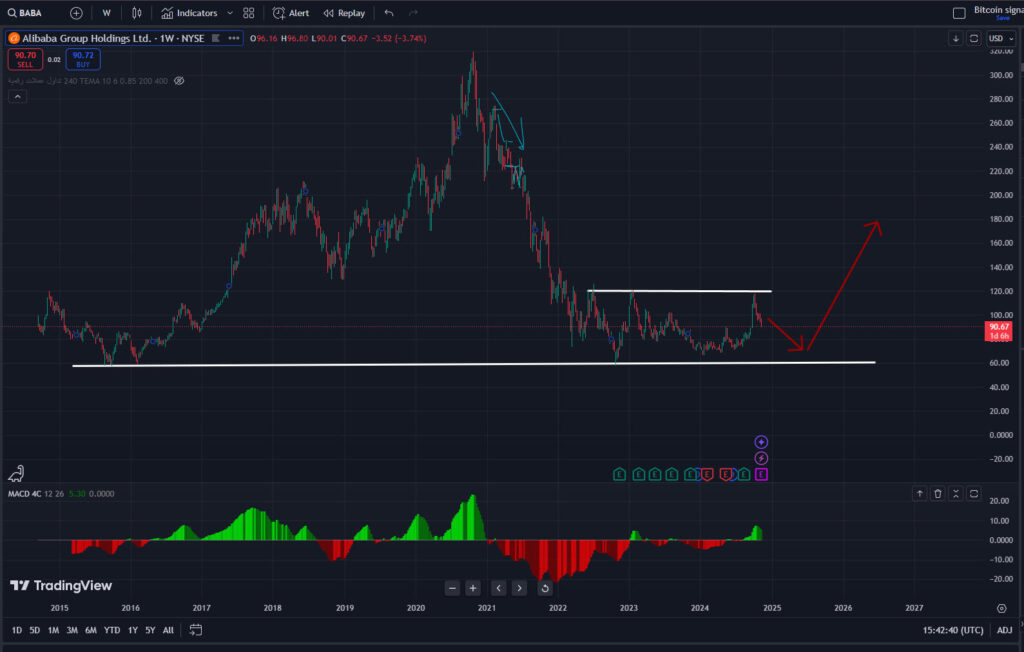Click the magenta E earnings marker
Image resolution: width=1024 pixels, height=652 pixels.
click(x=761, y=474)
